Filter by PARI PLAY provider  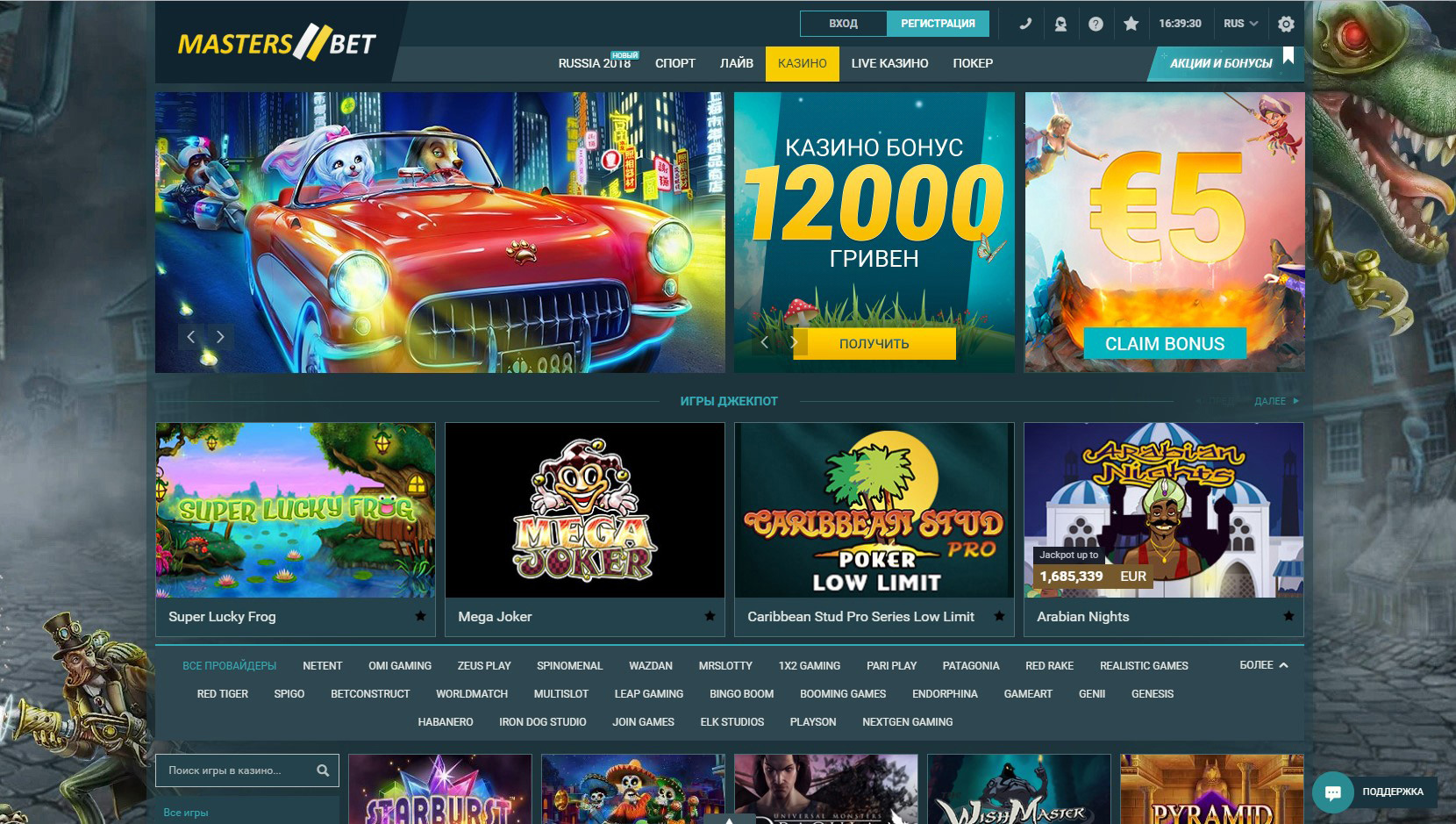coord(891,666)
